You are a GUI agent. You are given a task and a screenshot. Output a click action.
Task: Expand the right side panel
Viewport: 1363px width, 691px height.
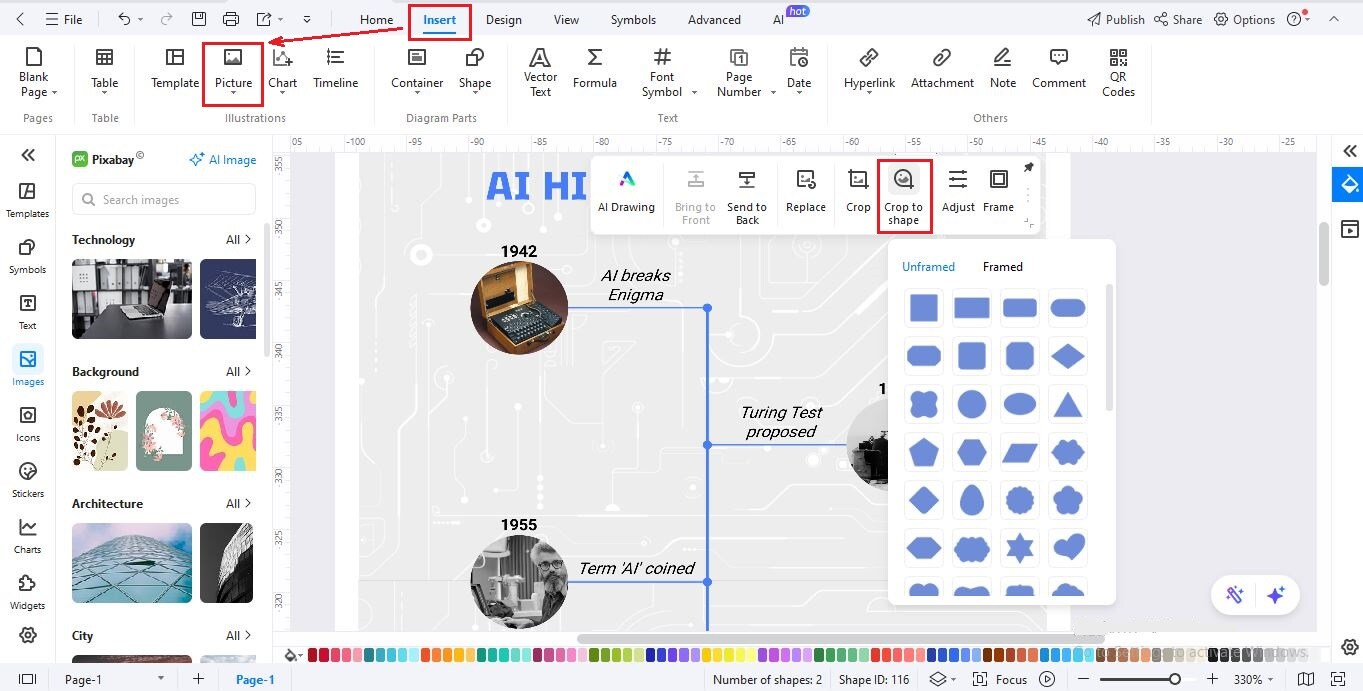pyautogui.click(x=1350, y=151)
